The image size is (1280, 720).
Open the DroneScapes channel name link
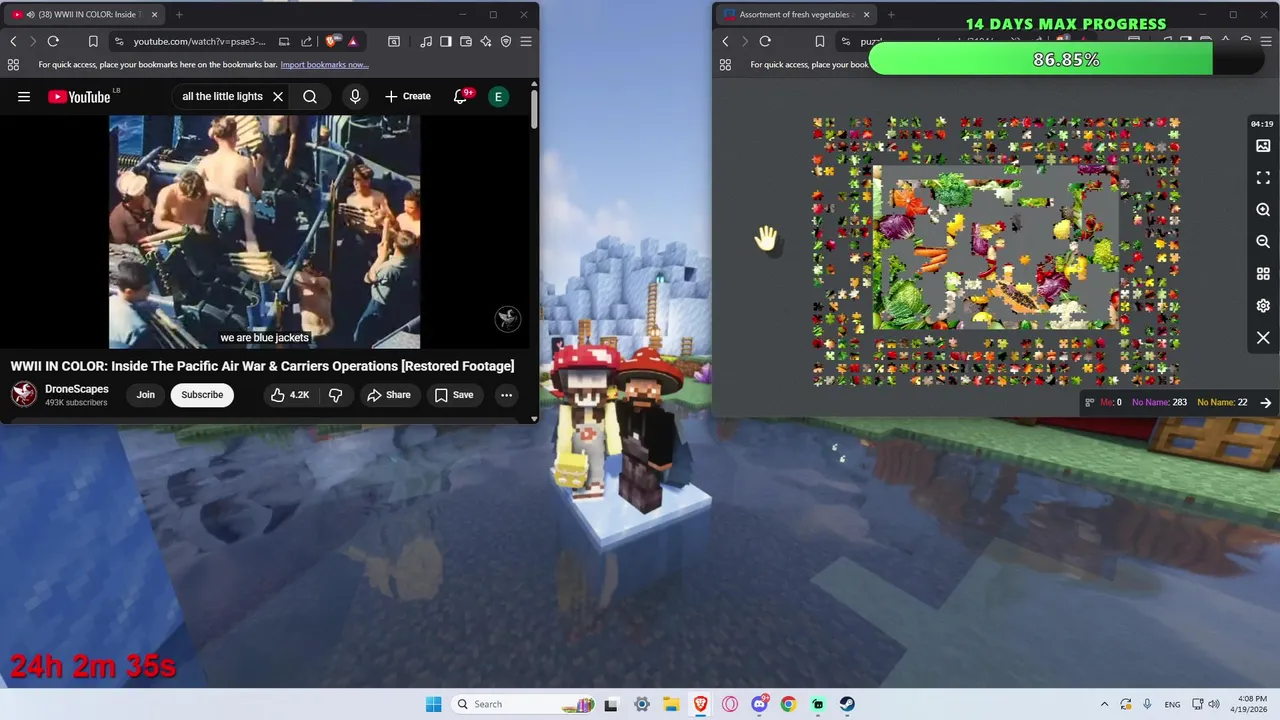tap(77, 389)
